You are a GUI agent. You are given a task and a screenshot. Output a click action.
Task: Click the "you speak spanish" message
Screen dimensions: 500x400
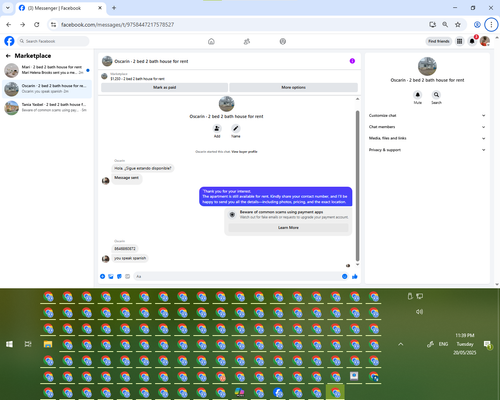[x=130, y=258]
